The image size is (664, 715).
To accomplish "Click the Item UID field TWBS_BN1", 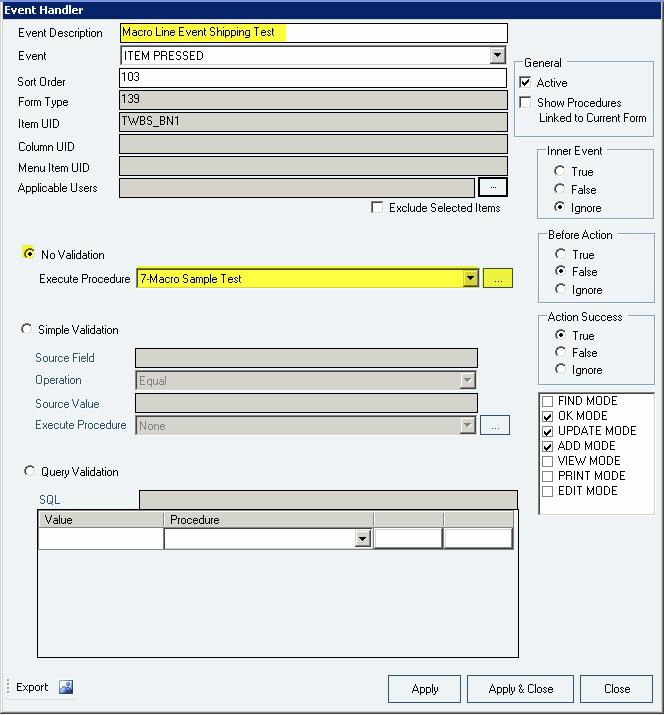I will click(313, 122).
